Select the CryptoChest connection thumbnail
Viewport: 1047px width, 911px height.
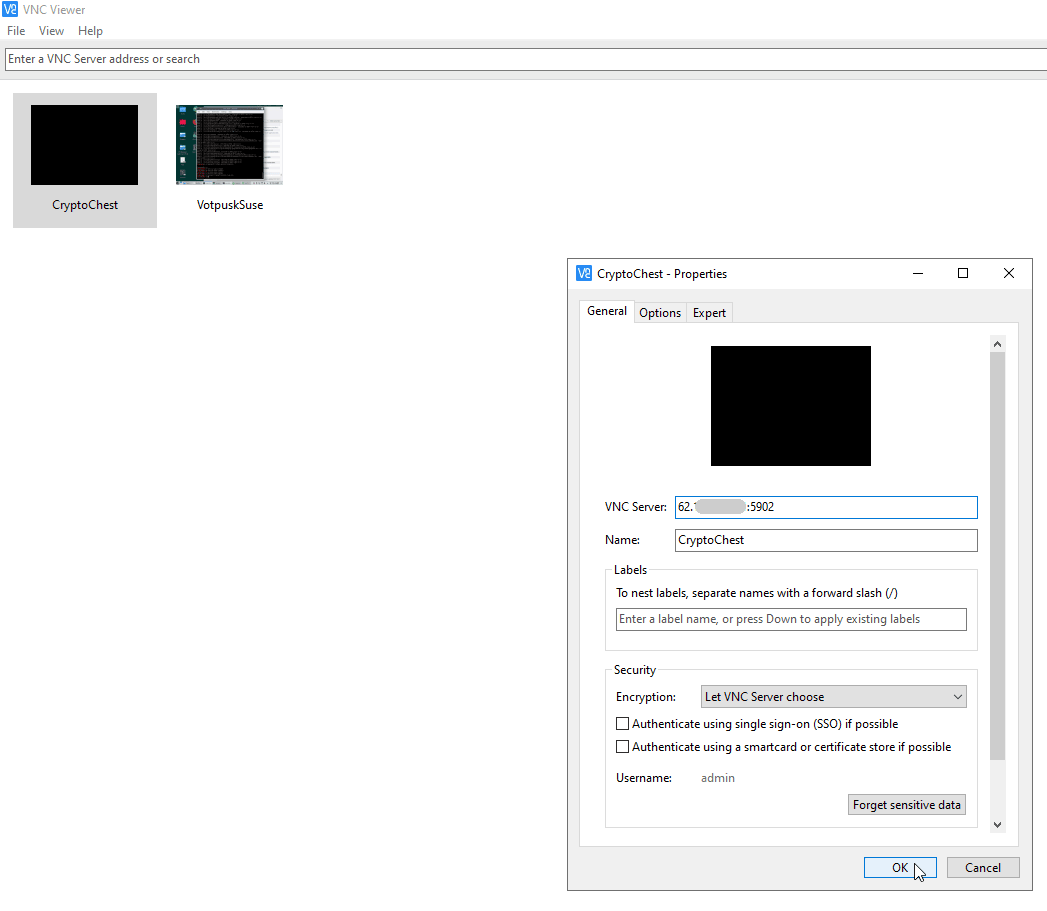point(85,160)
